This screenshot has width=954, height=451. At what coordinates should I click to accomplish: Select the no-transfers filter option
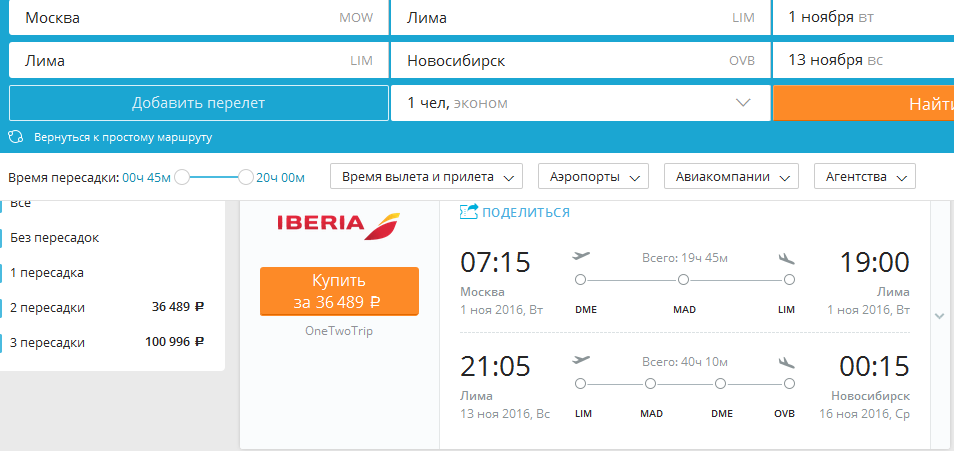(55, 238)
